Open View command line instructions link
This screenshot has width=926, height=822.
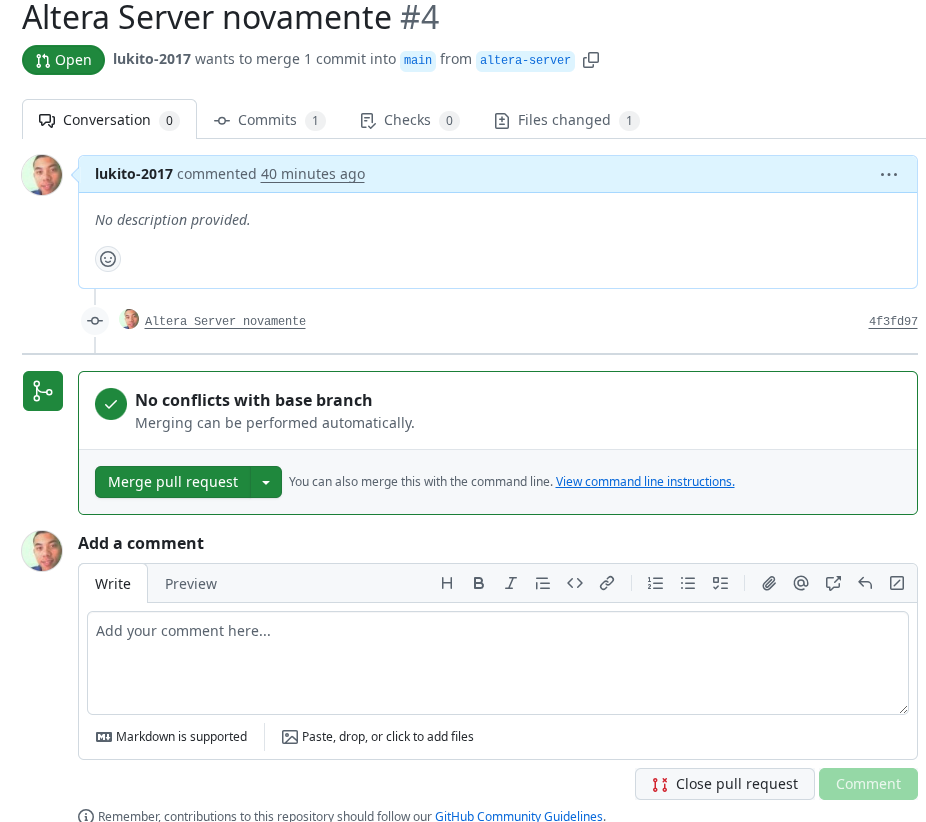pyautogui.click(x=645, y=482)
